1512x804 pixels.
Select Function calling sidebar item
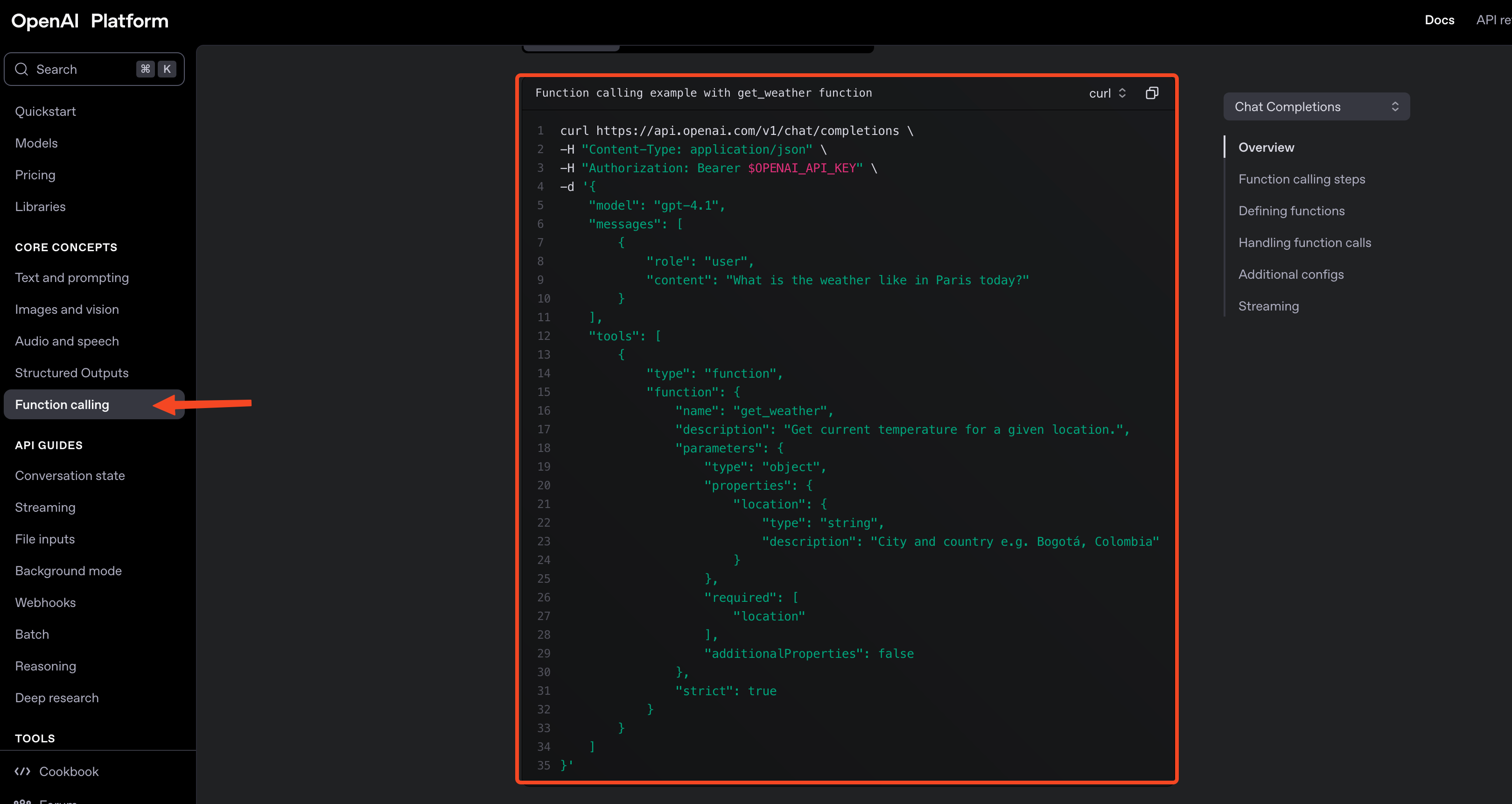coord(62,405)
